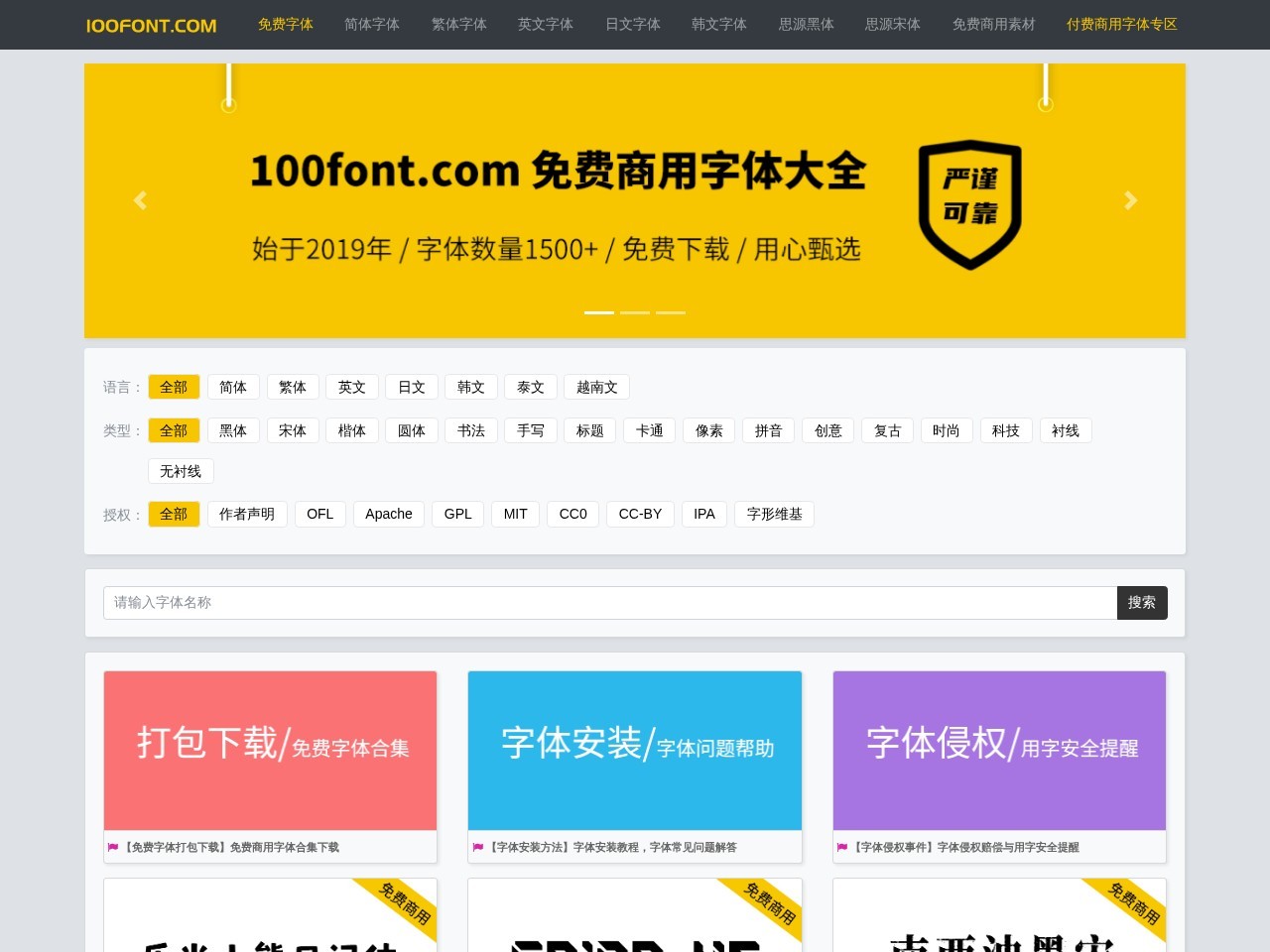
Task: Filter license by OFL
Action: (x=320, y=514)
